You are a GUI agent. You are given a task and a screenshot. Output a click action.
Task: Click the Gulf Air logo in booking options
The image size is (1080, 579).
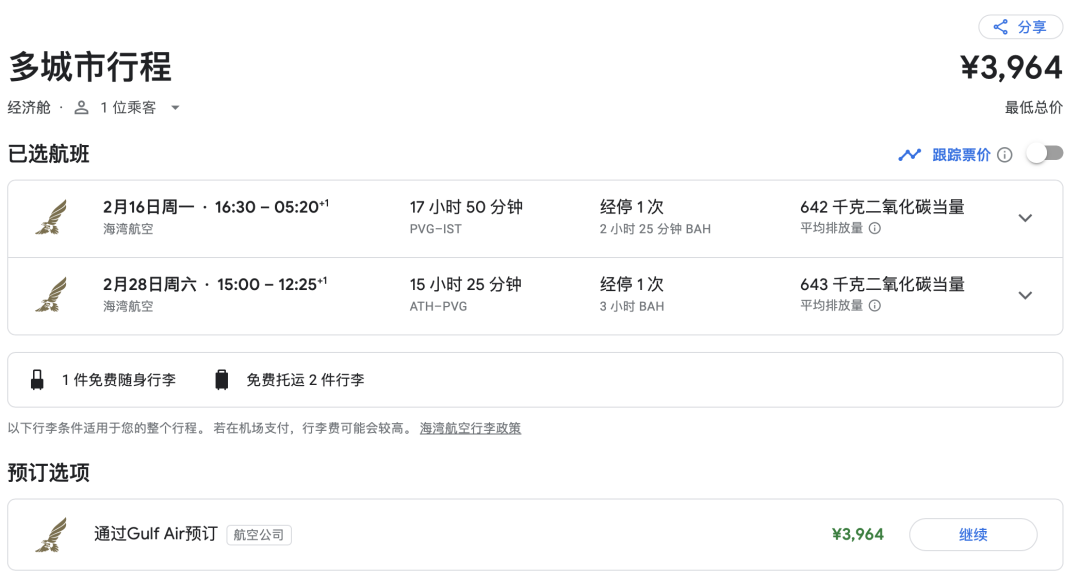coord(52,535)
